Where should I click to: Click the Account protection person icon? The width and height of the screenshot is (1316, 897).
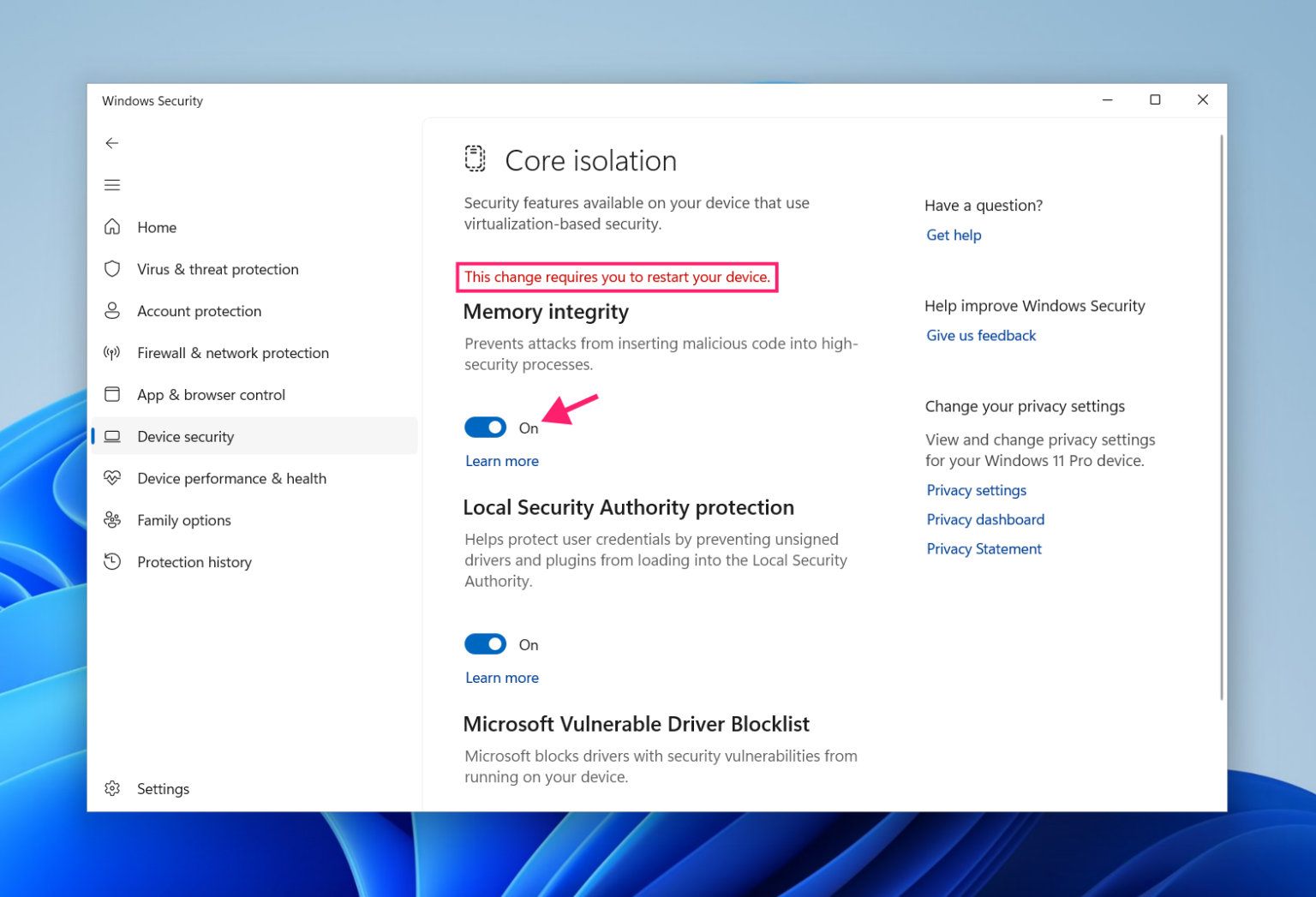click(112, 311)
